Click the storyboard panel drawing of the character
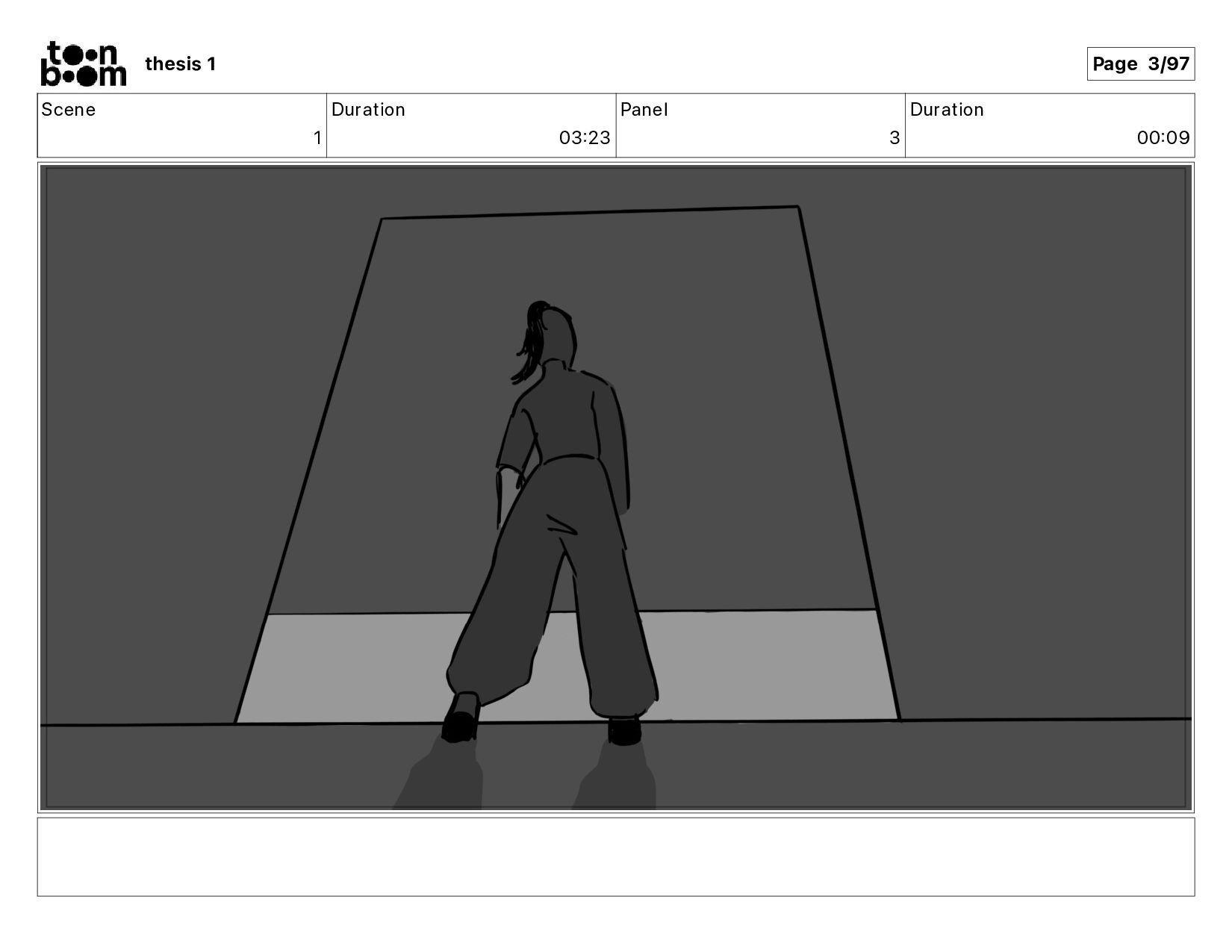Image resolution: width=1232 pixels, height=952 pixels. 616,488
